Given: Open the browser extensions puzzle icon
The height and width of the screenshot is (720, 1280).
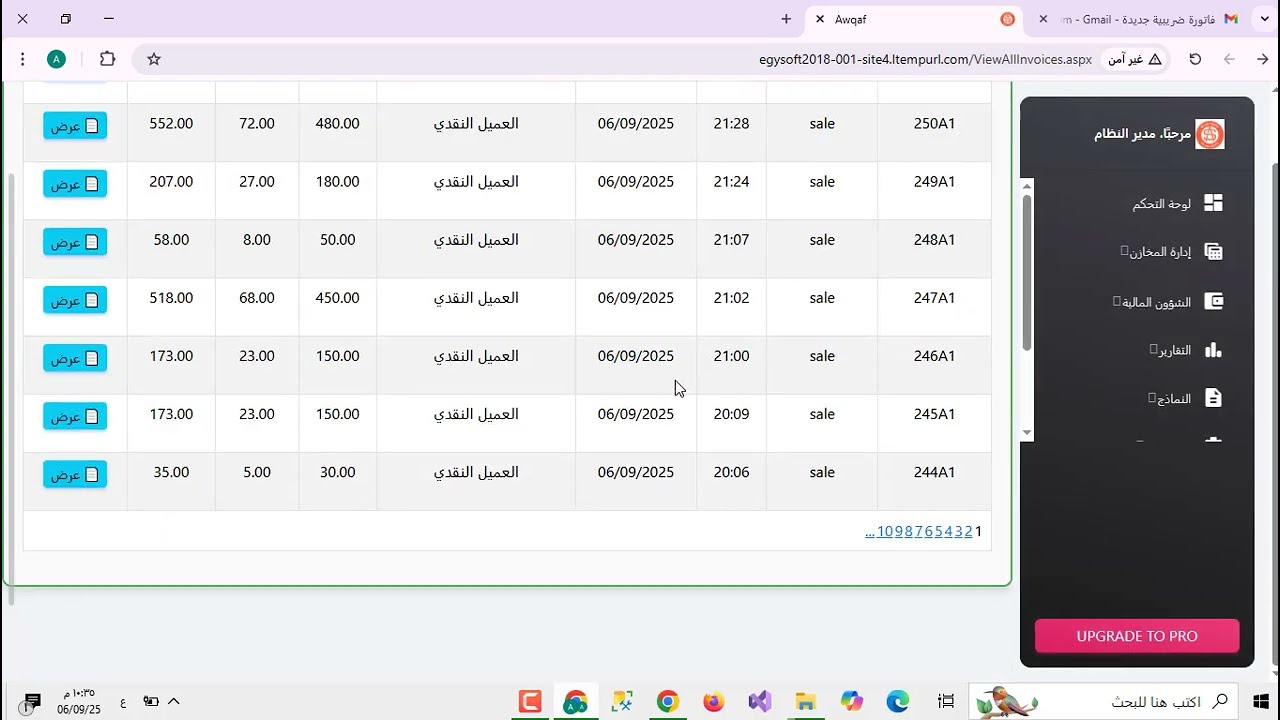Looking at the screenshot, I should pos(107,59).
